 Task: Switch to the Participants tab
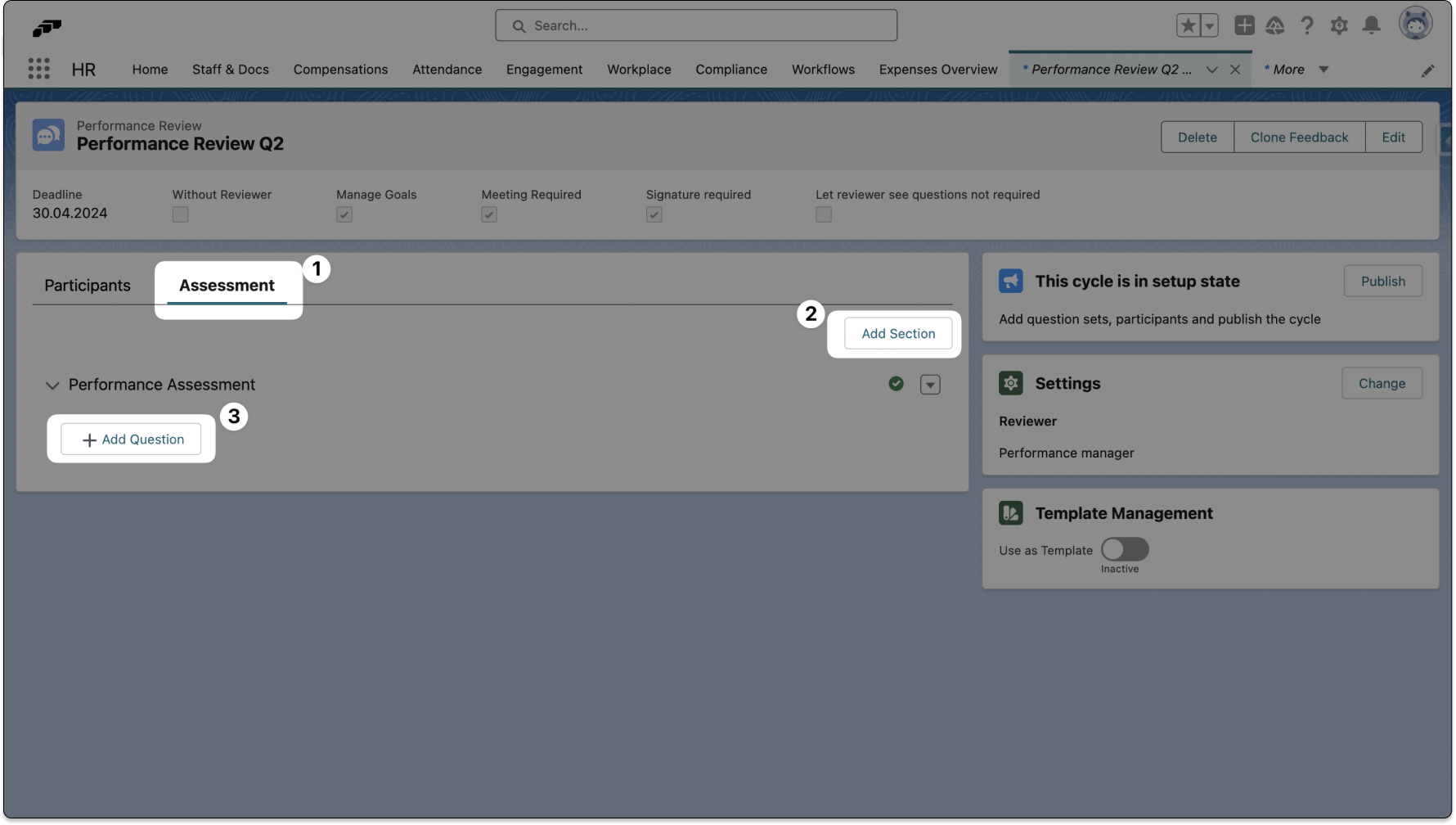88,286
